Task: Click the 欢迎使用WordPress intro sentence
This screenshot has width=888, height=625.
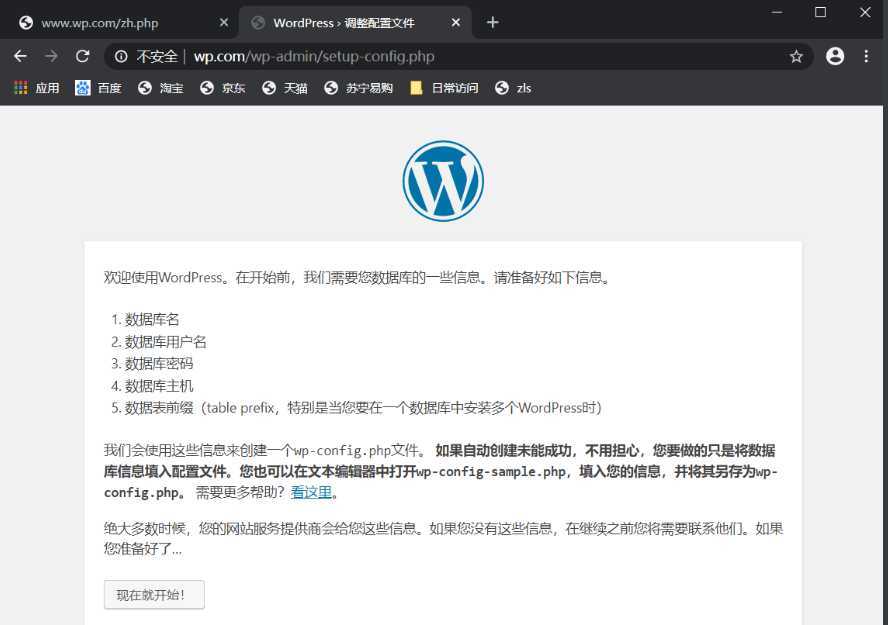Action: pyautogui.click(x=358, y=277)
